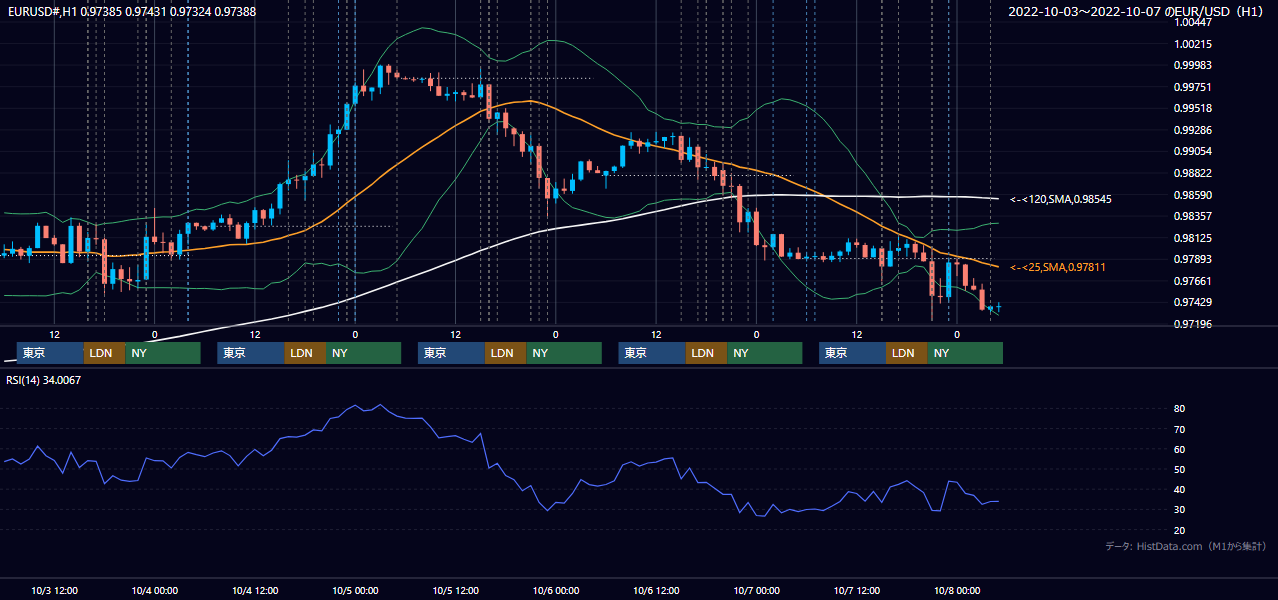Pick the 10/5 12:00 date label
Image resolution: width=1278 pixels, height=600 pixels.
coord(456,590)
